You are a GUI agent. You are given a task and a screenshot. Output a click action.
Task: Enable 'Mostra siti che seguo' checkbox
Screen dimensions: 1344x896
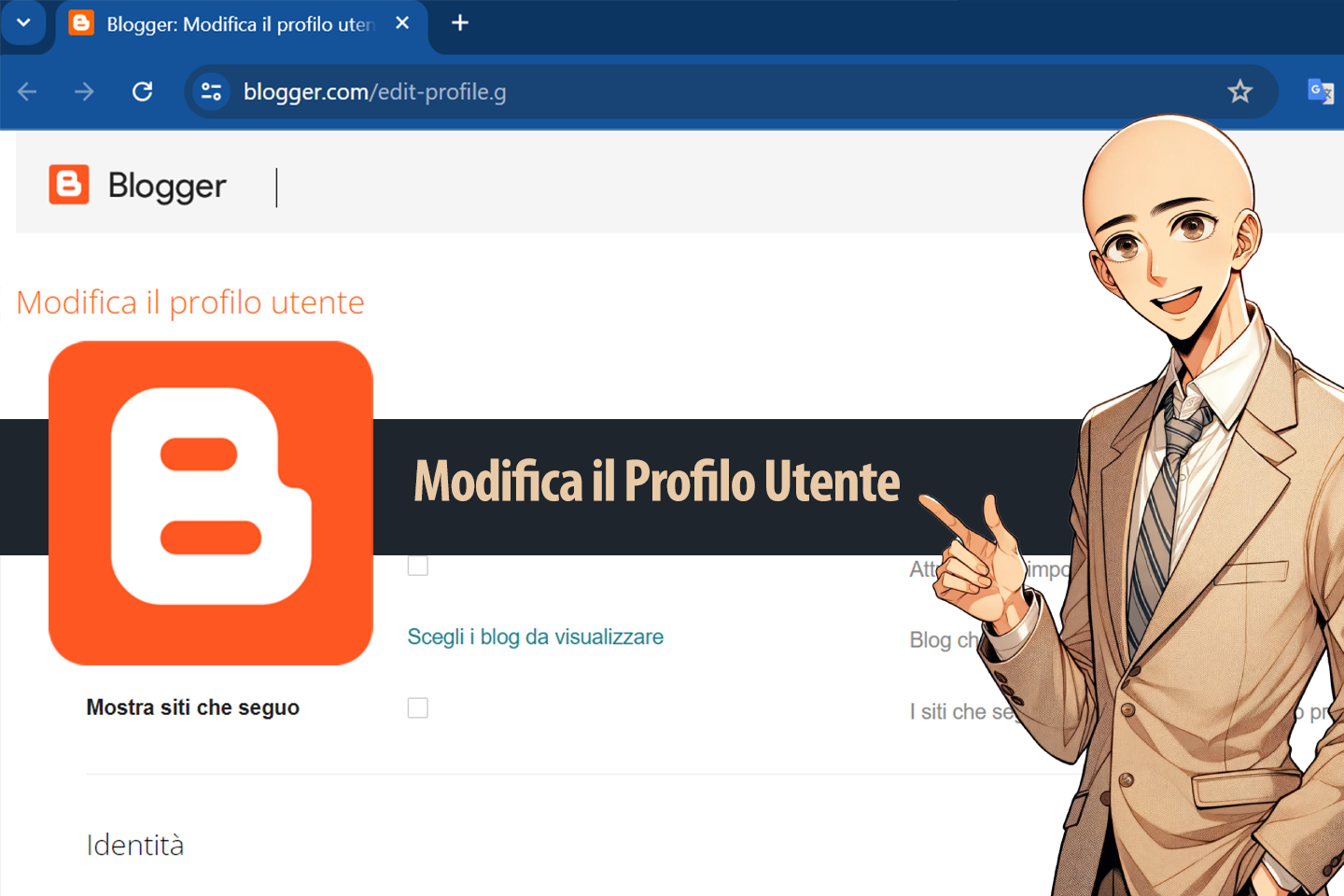(418, 708)
